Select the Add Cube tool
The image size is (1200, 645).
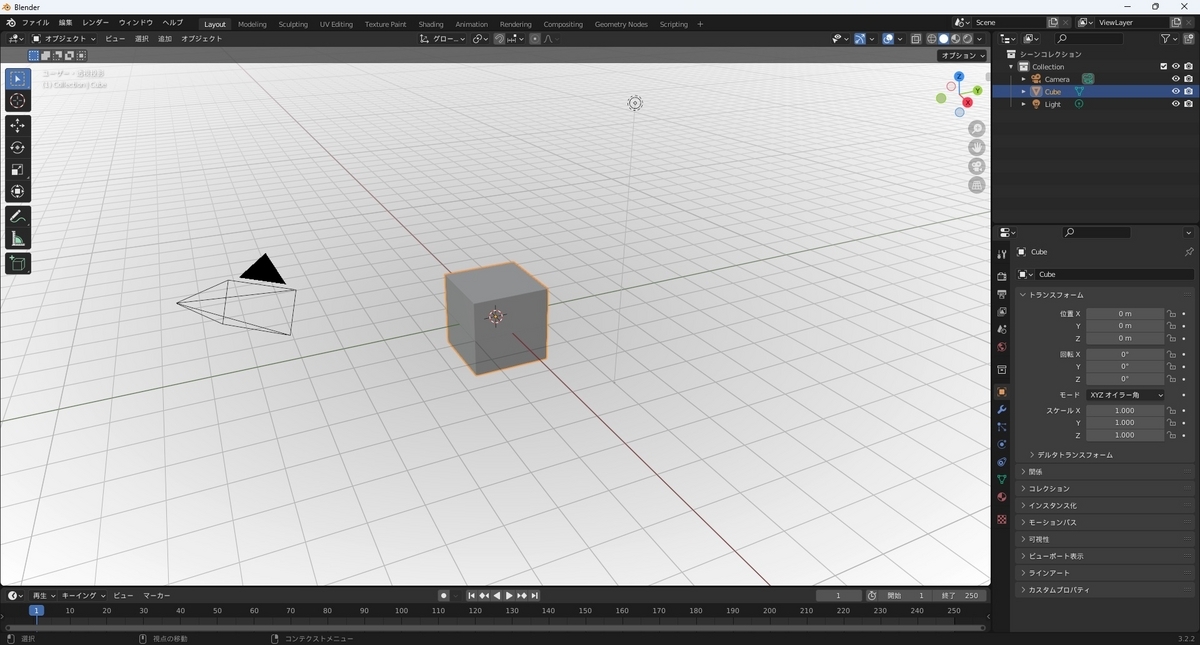tap(18, 263)
